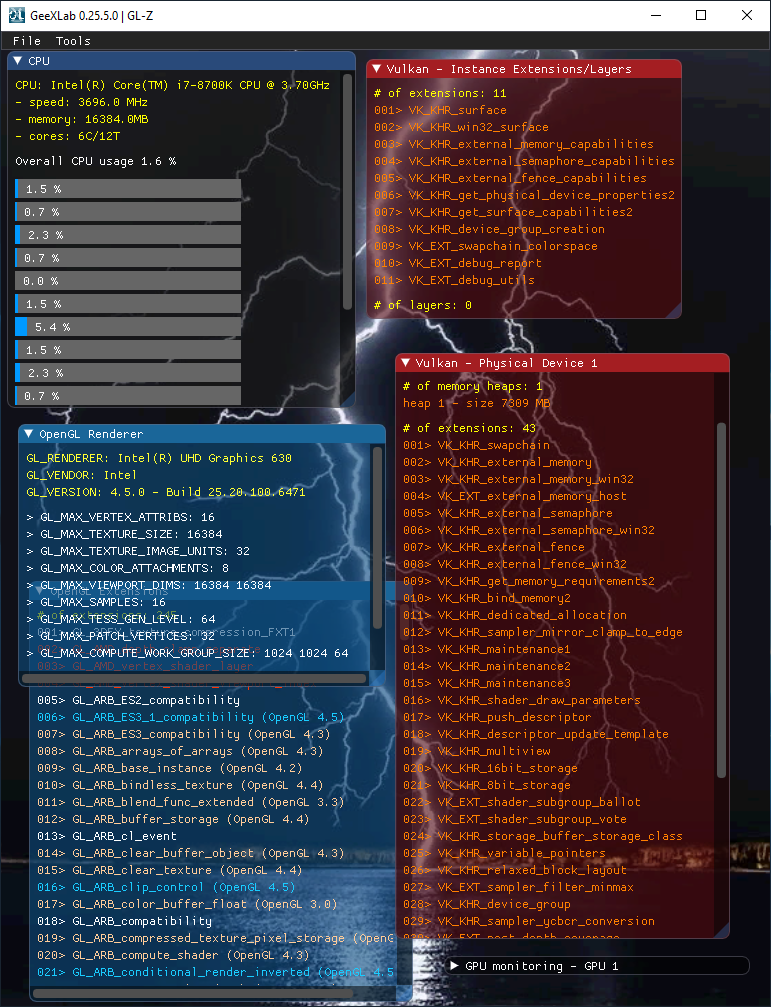Screen dimensions: 771x1007
Task: Click the '# of layers: 0' line
Action: [x=423, y=305]
